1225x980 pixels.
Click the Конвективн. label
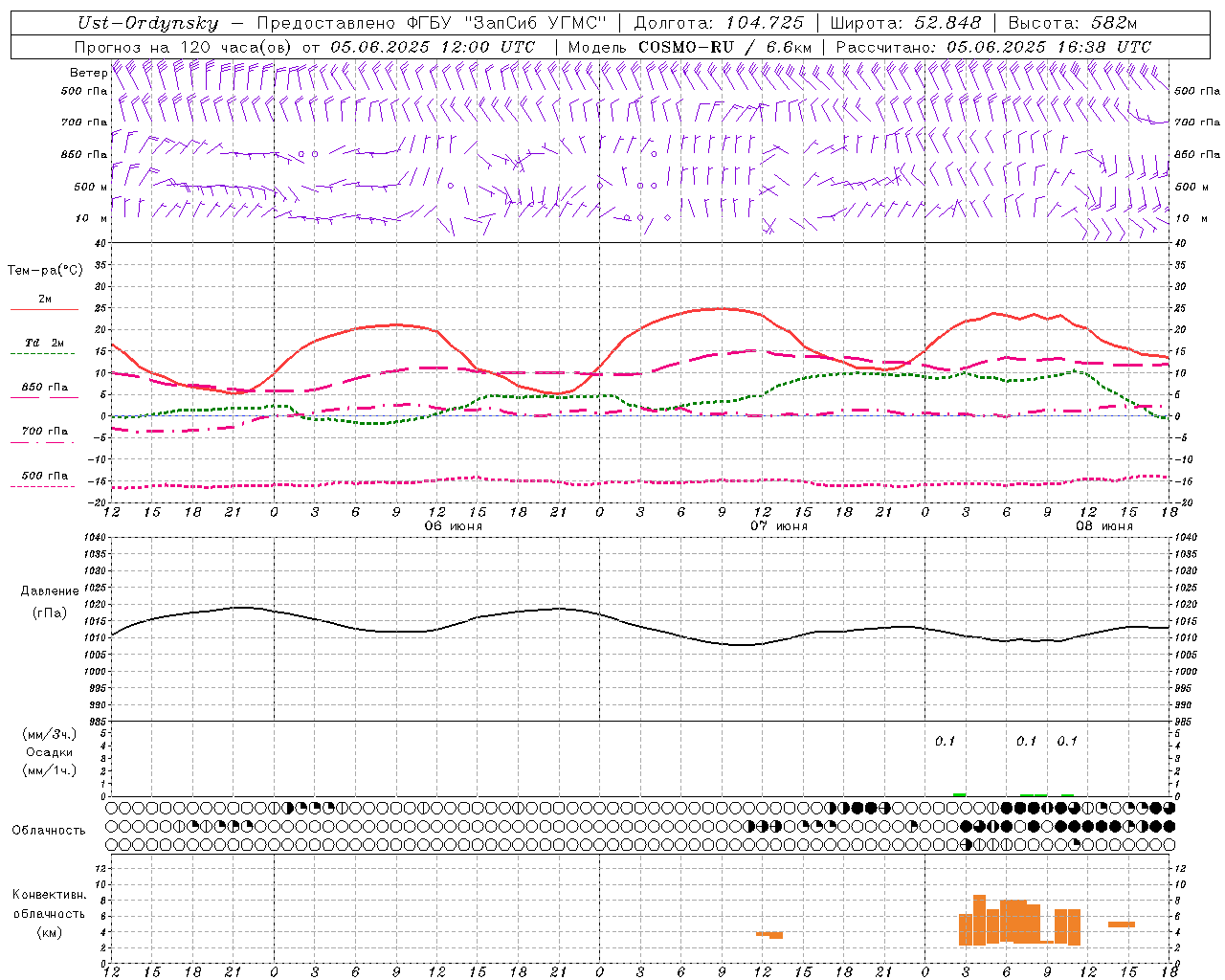[x=50, y=895]
